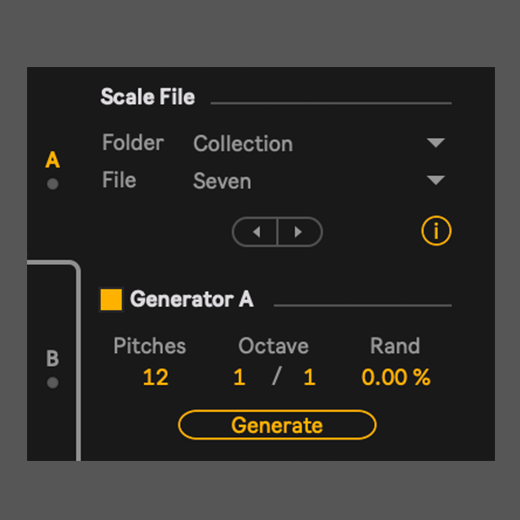Switch to tab B
The height and width of the screenshot is (520, 520).
point(53,359)
